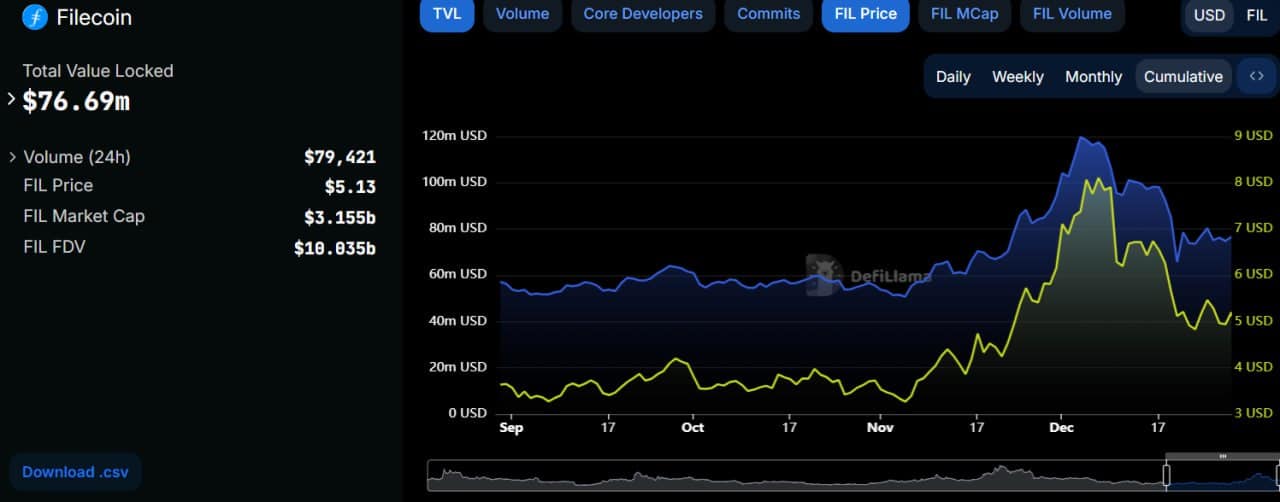Click the Sep label on x-axis
This screenshot has width=1280, height=502.
click(x=511, y=427)
